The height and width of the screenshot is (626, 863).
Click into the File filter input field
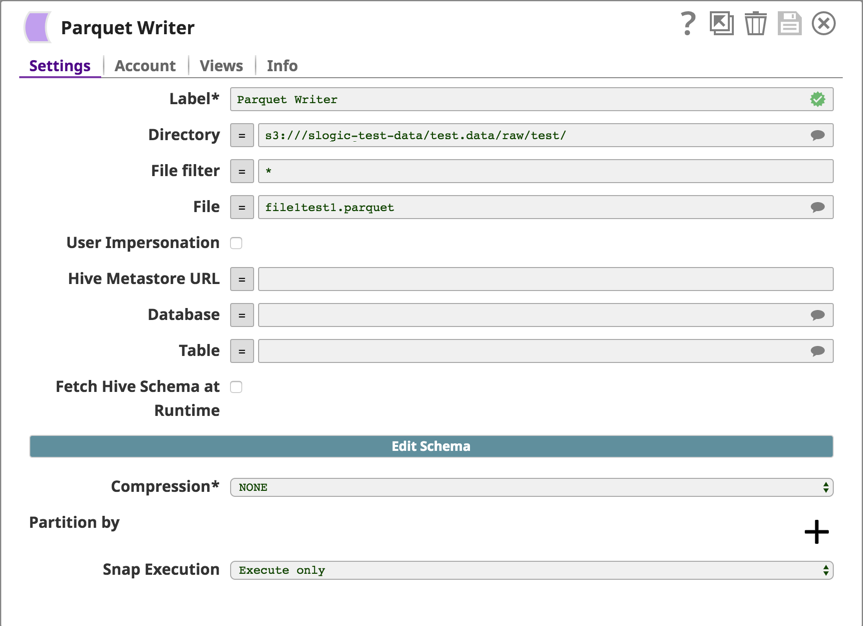(545, 171)
